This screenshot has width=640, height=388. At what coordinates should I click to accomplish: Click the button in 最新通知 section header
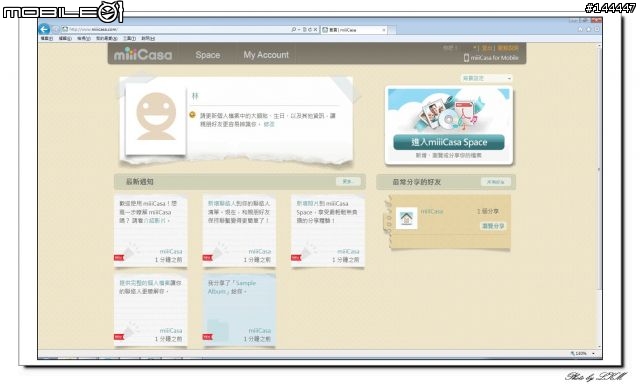click(x=348, y=182)
